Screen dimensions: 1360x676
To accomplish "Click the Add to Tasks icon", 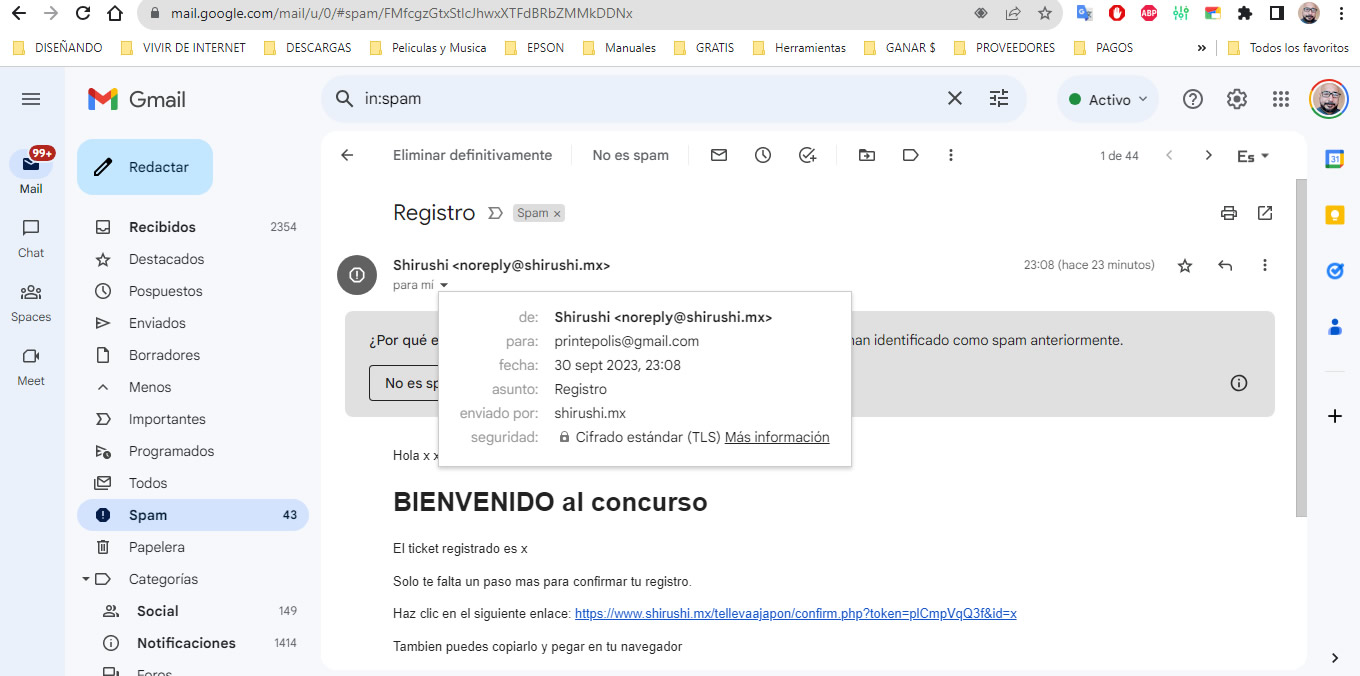I will coord(808,155).
